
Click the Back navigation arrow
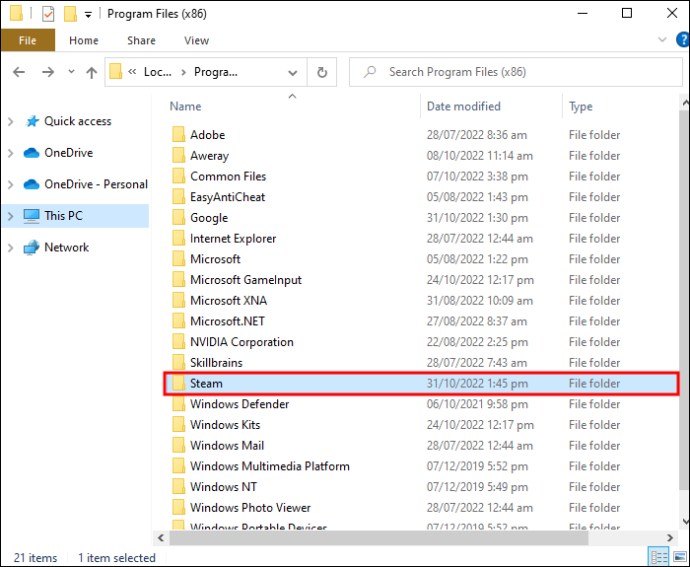pyautogui.click(x=19, y=72)
